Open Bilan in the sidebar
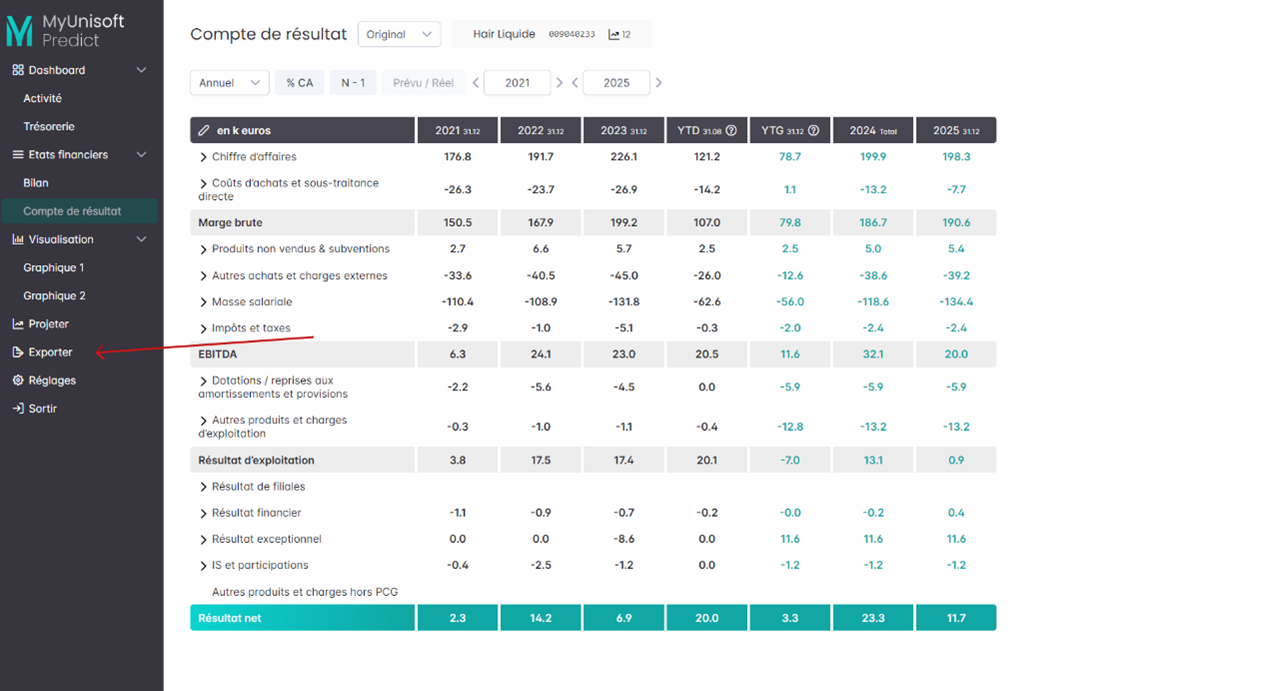The image size is (1268, 691). click(36, 183)
